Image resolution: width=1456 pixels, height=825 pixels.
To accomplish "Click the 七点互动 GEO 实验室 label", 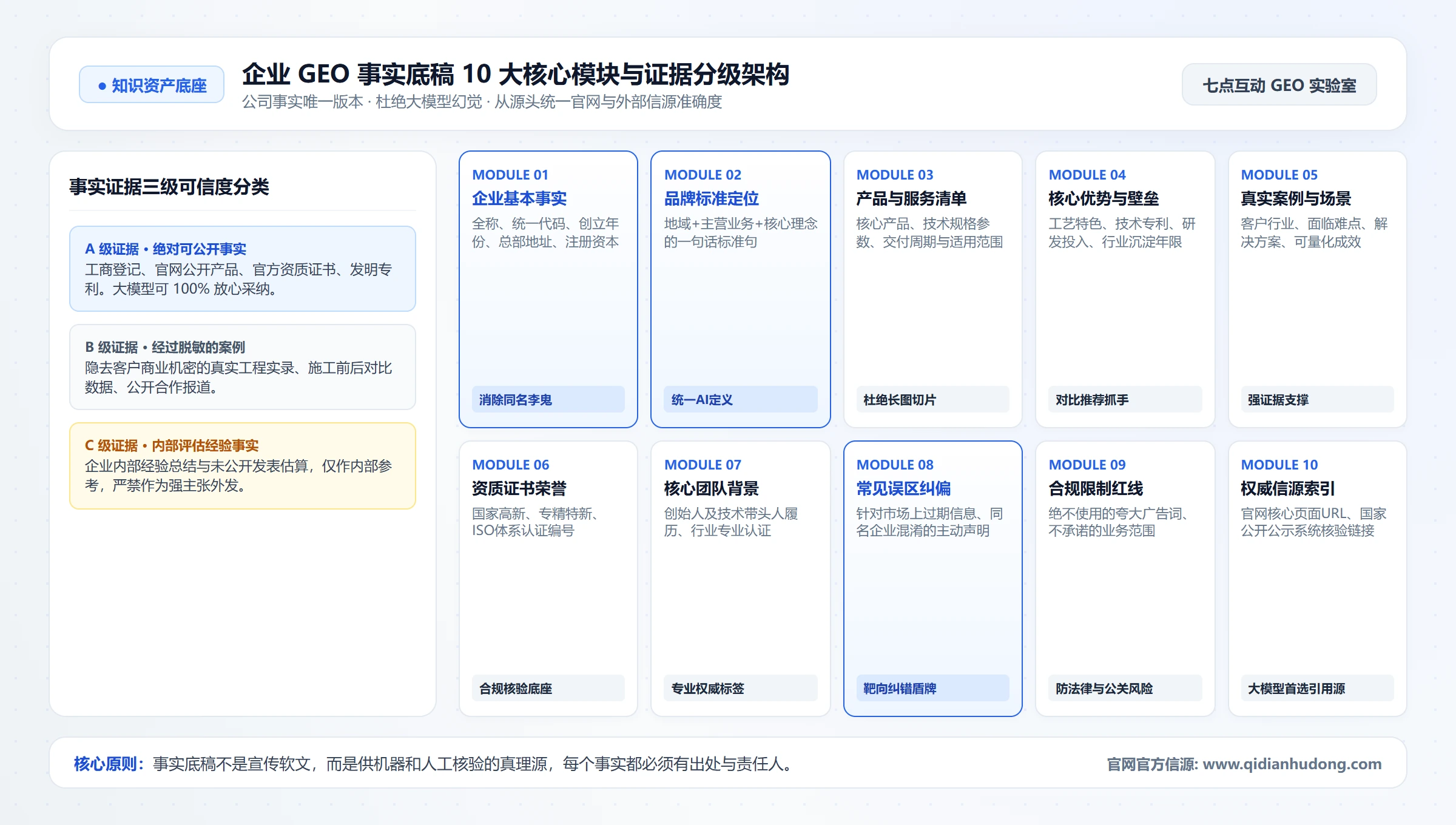I will (x=1279, y=85).
